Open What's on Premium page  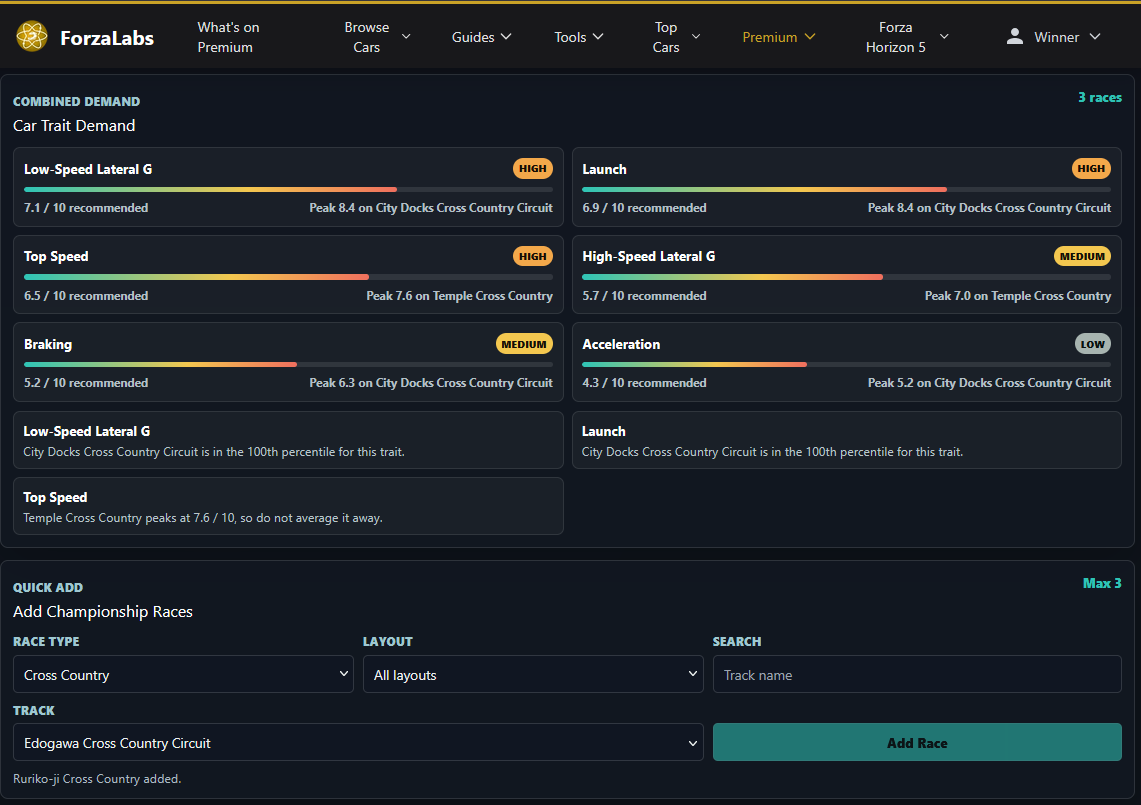228,37
